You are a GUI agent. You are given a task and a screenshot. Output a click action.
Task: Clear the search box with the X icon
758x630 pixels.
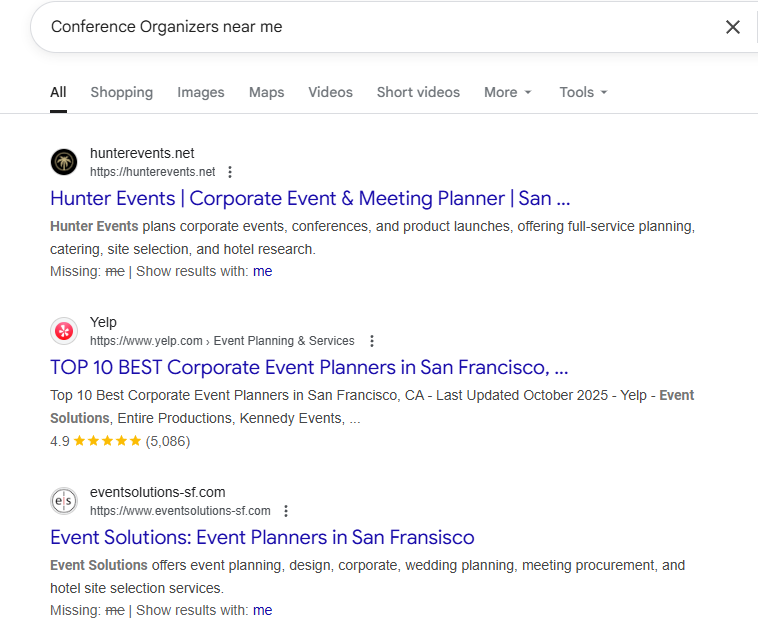pos(733,27)
